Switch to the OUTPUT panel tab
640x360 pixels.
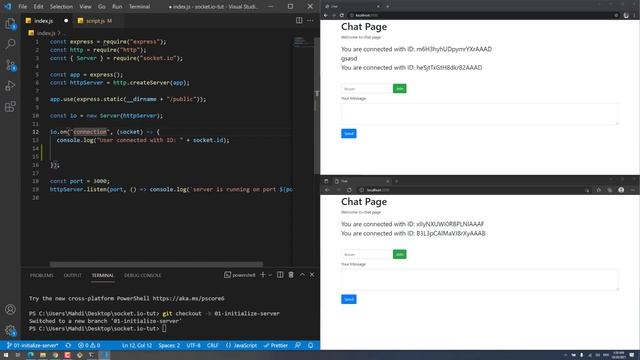click(73, 275)
